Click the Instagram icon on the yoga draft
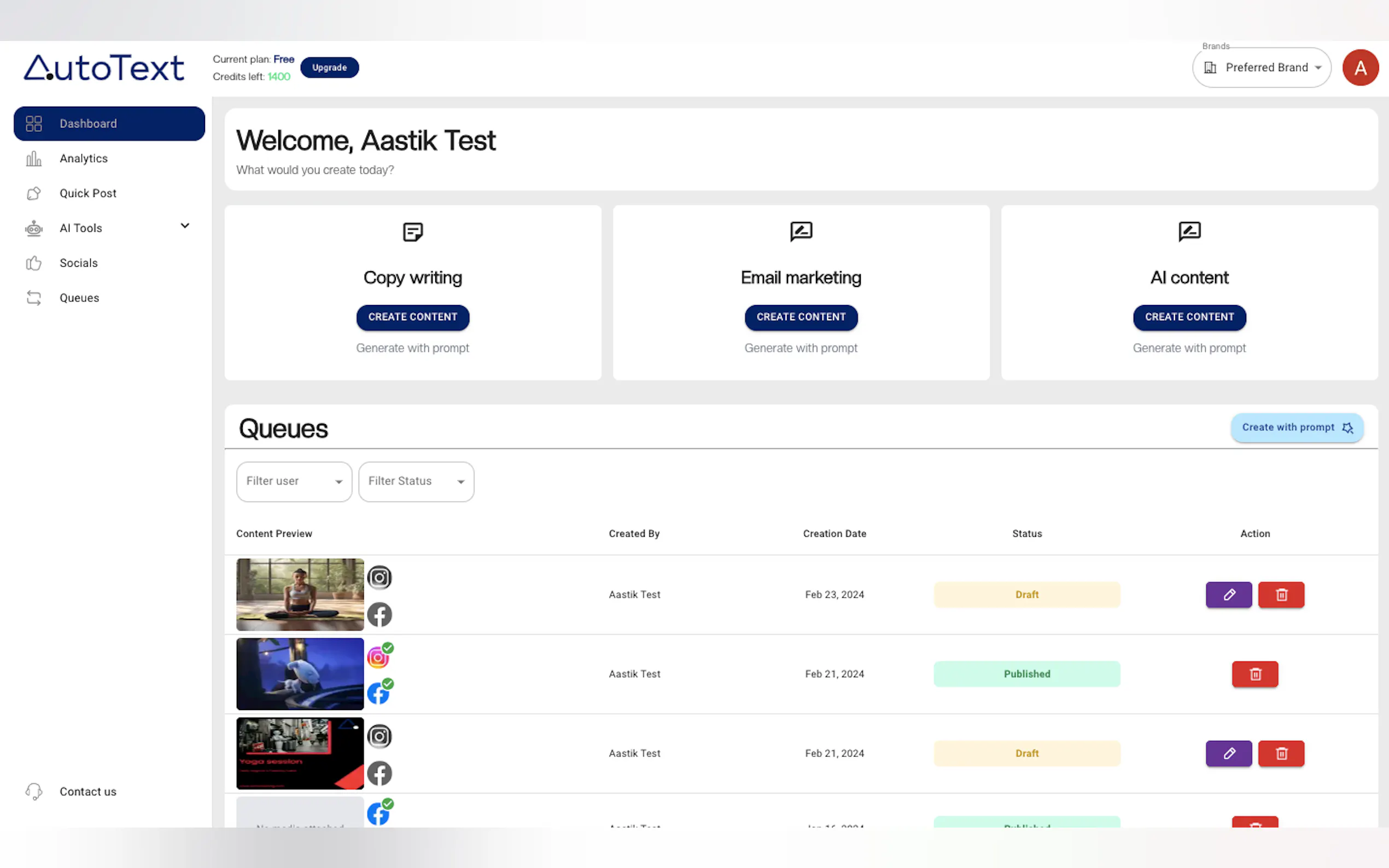This screenshot has width=1389, height=868. coord(379,578)
